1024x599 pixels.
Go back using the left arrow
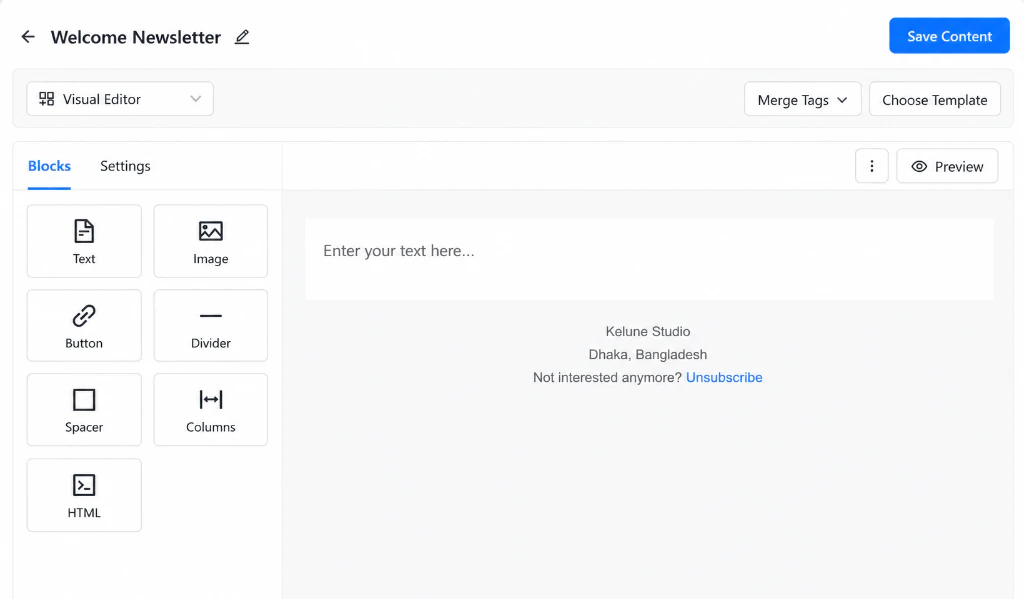(27, 37)
